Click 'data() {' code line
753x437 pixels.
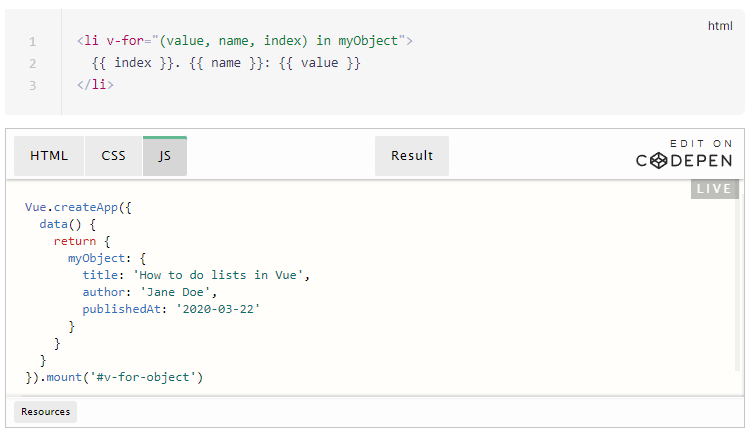(67, 224)
